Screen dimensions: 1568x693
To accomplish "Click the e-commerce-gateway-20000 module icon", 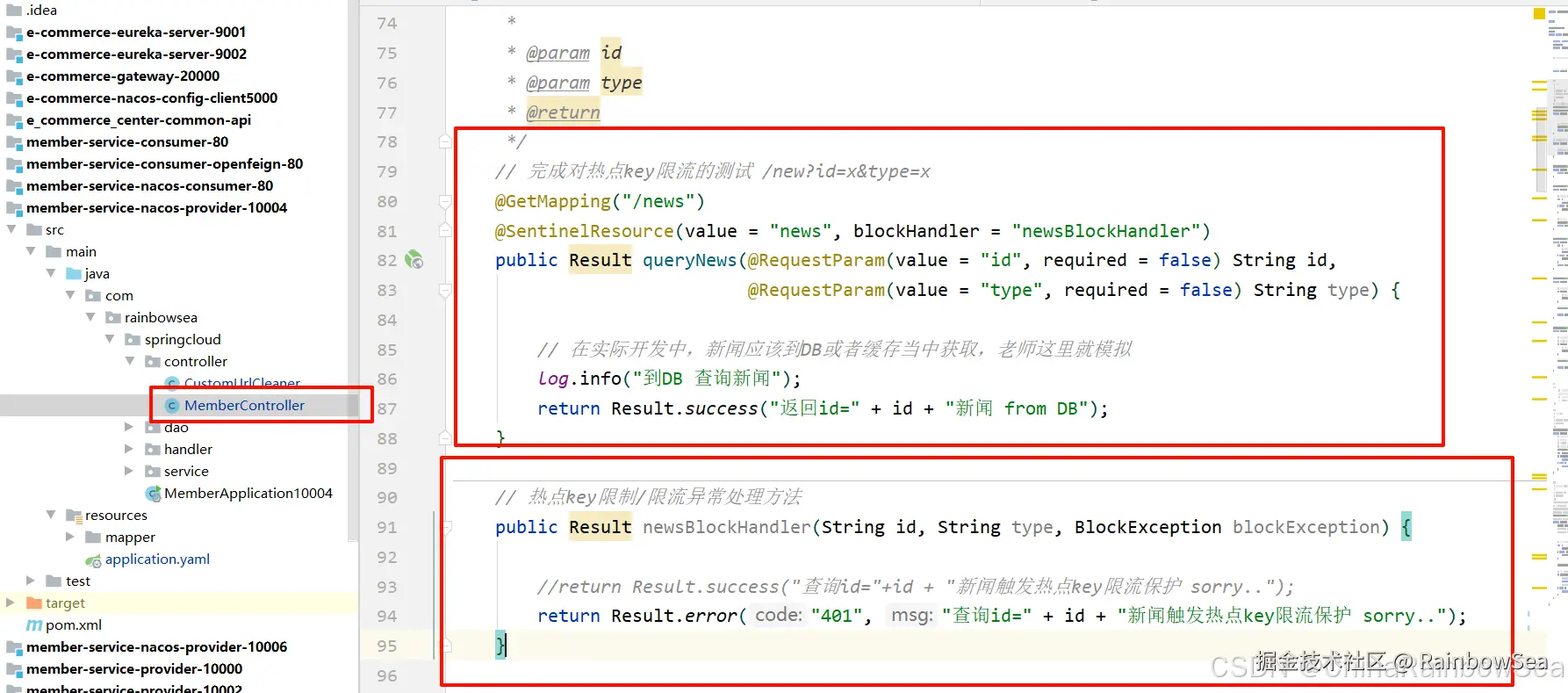I will pos(14,76).
